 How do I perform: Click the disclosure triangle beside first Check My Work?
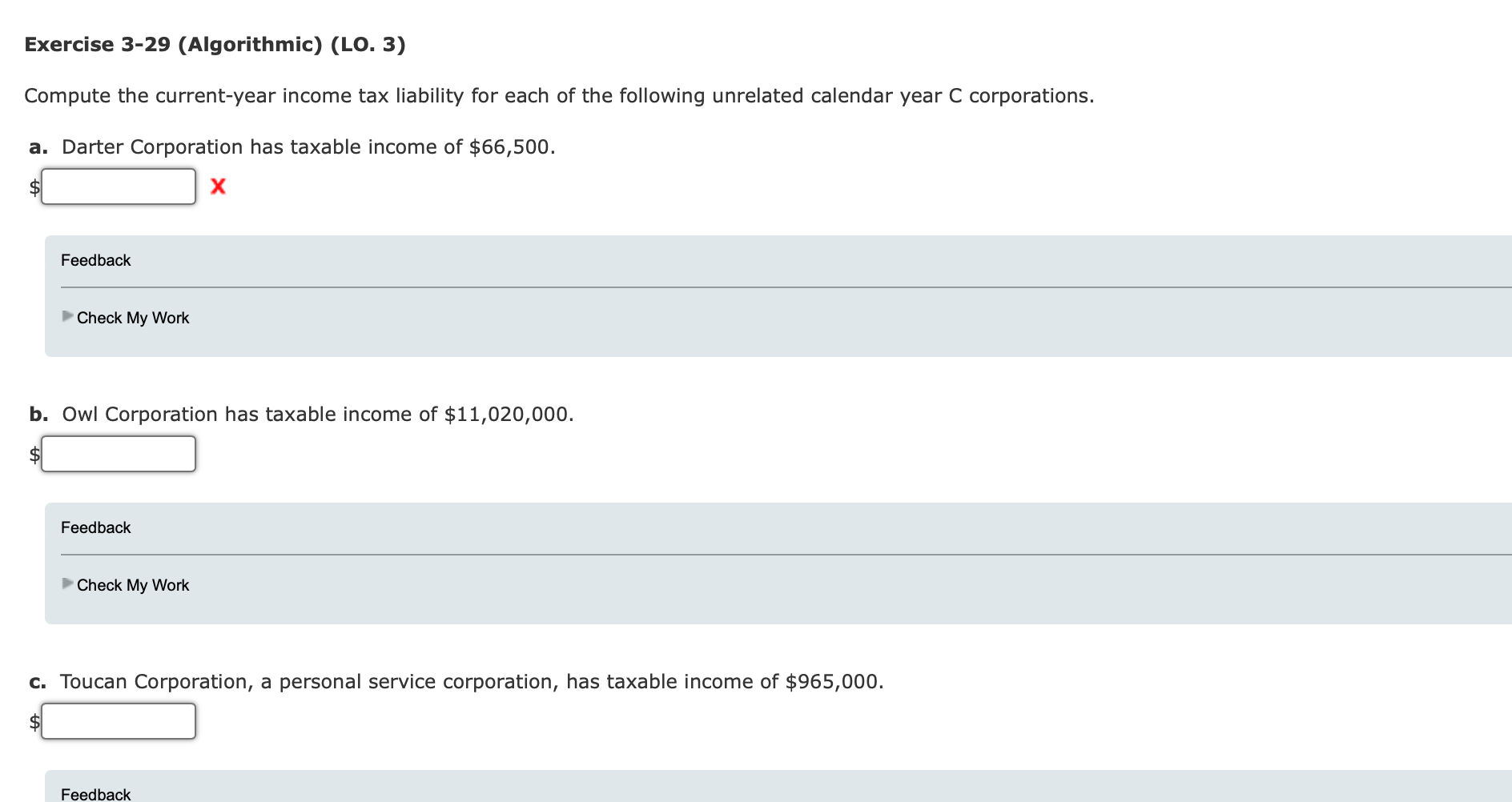click(x=67, y=317)
